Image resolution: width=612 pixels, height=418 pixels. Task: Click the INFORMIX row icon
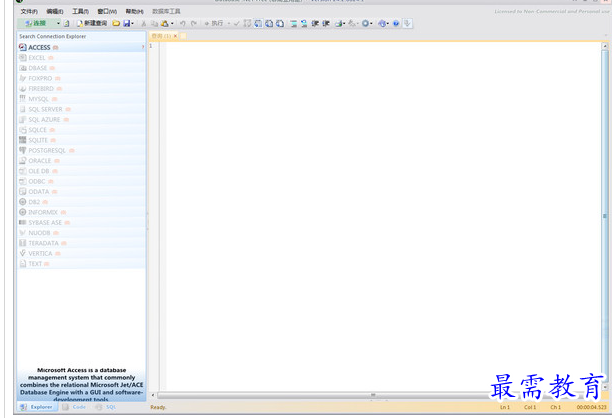pyautogui.click(x=23, y=212)
